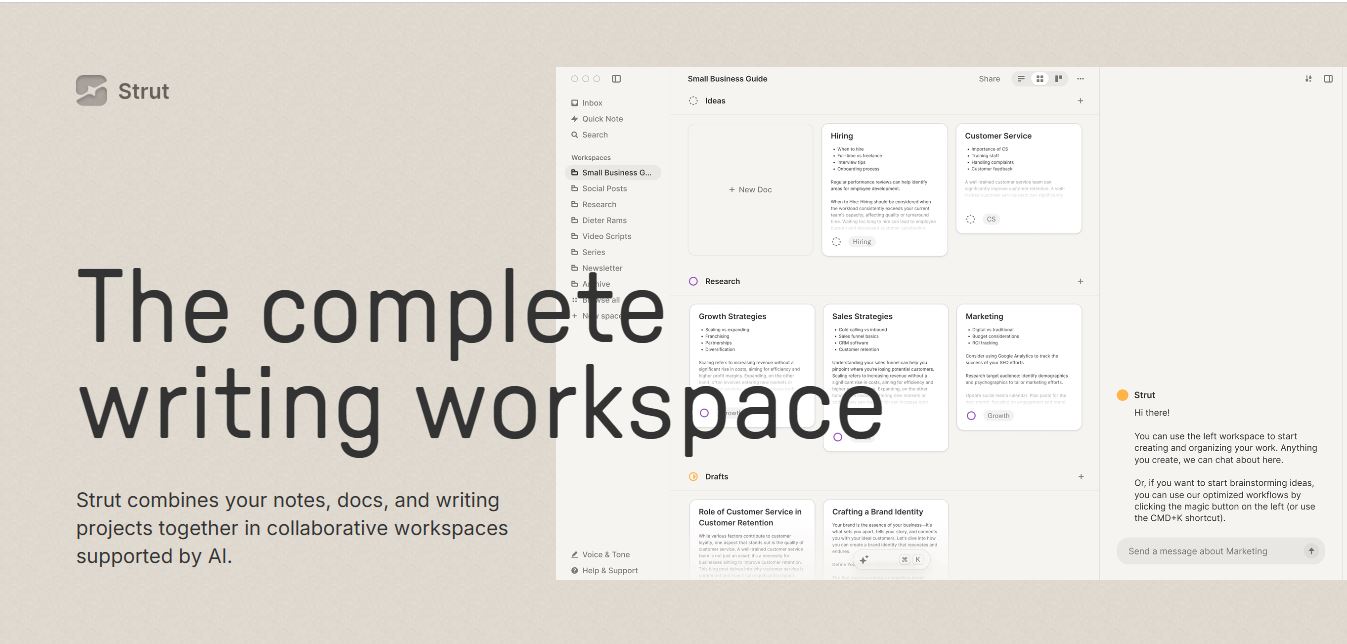
Task: Open the three-dot more options menu
Action: [1080, 79]
